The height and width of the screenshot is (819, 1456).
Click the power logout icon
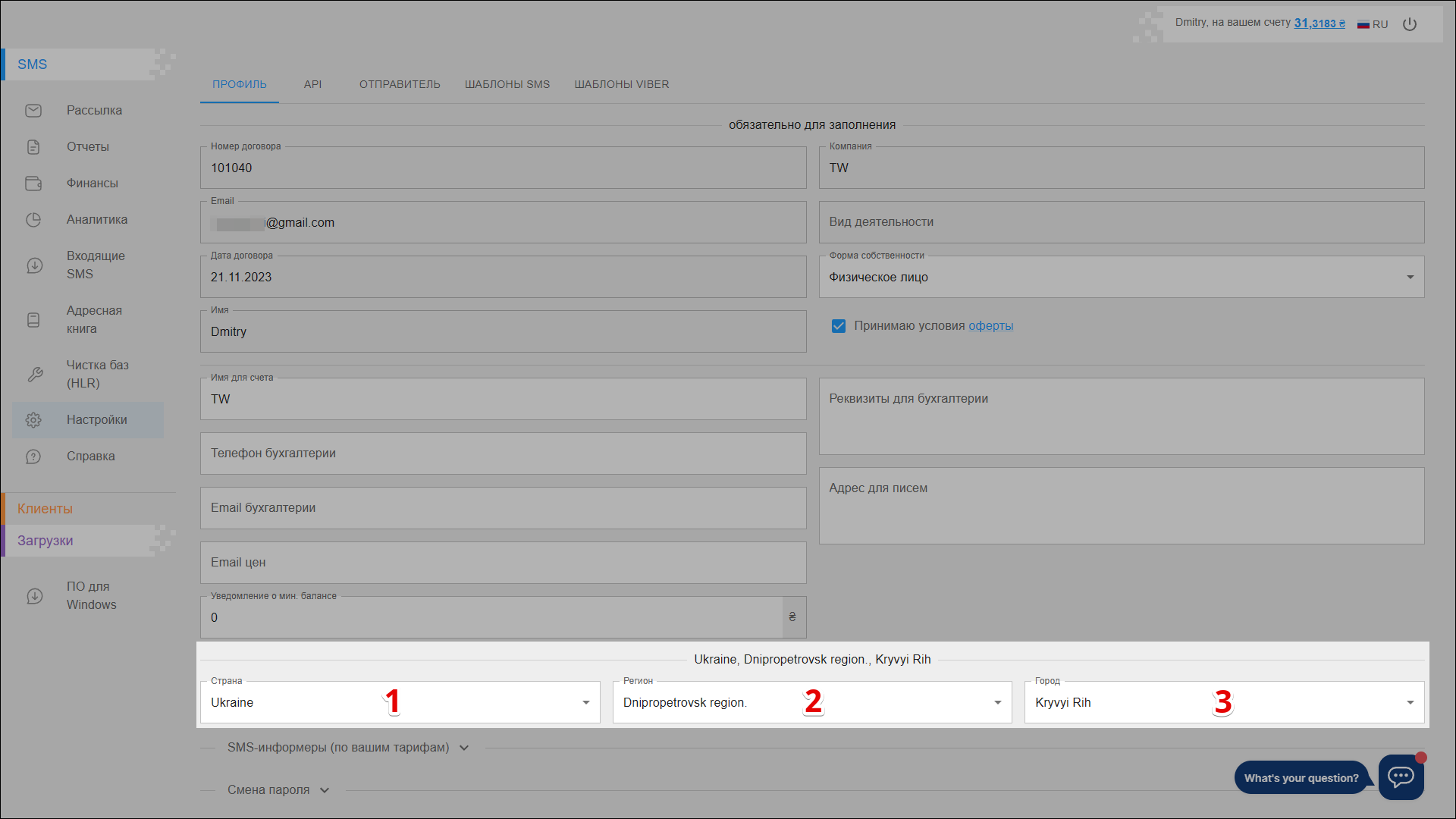click(1410, 24)
